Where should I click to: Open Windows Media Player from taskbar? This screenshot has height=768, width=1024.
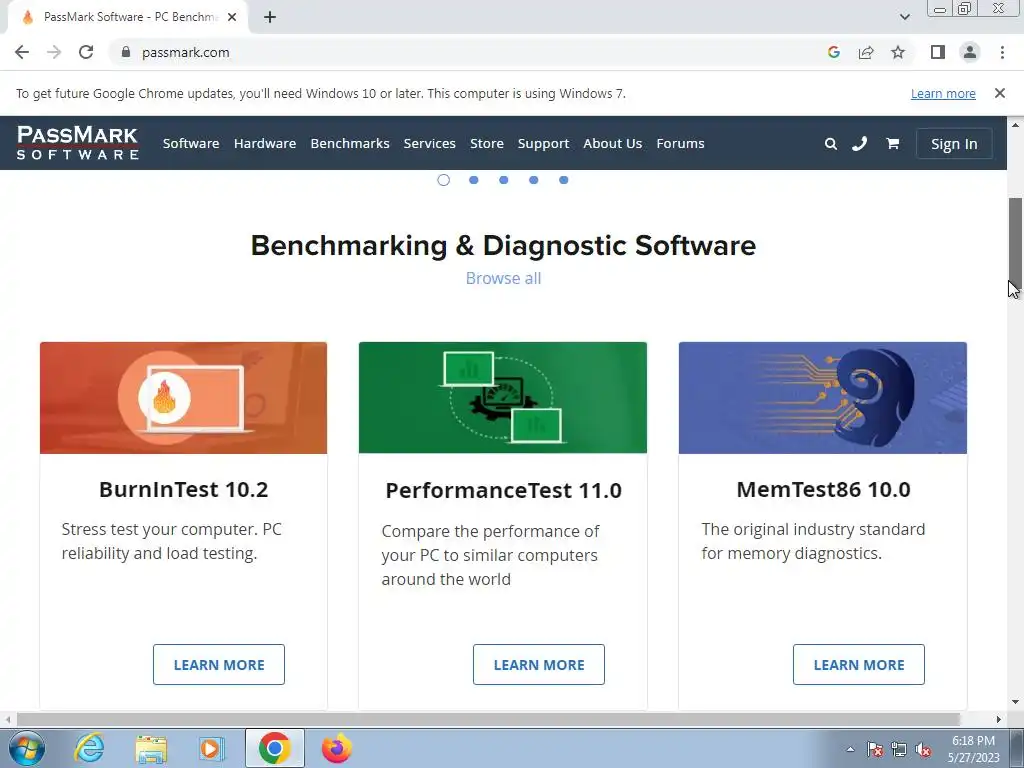pos(212,748)
